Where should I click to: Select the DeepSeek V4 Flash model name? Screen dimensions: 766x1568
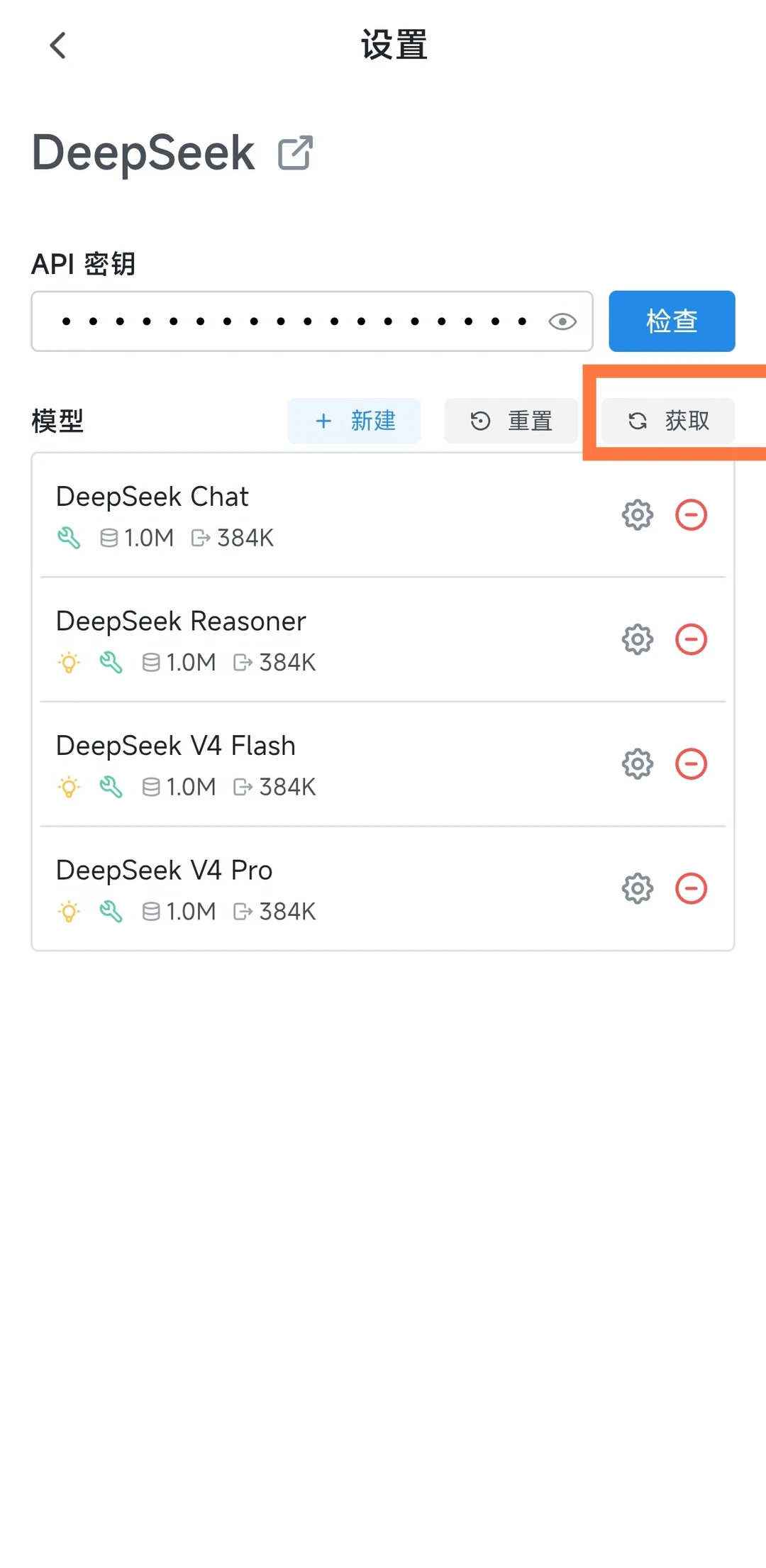click(x=176, y=746)
